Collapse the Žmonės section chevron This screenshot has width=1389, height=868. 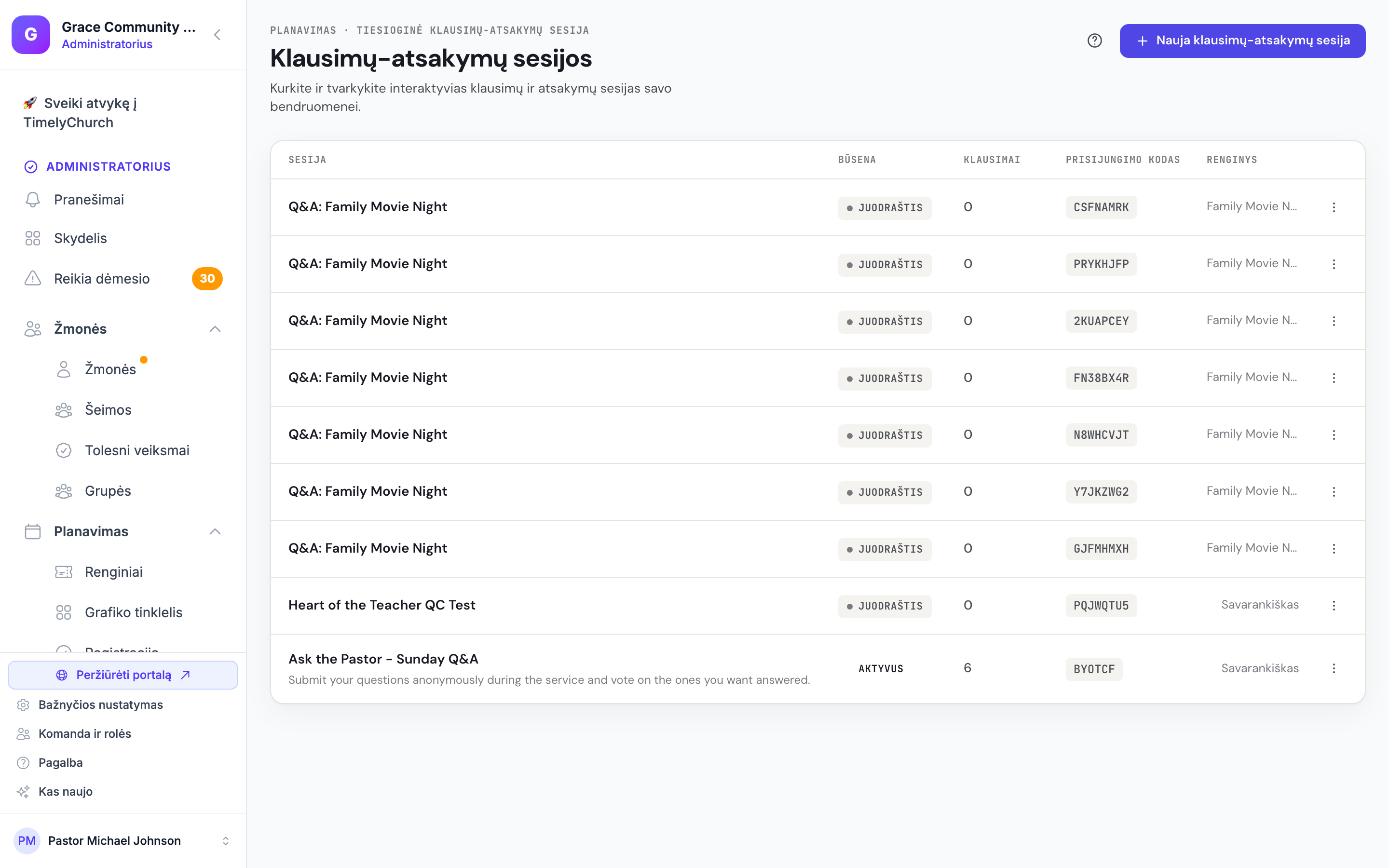coord(215,329)
